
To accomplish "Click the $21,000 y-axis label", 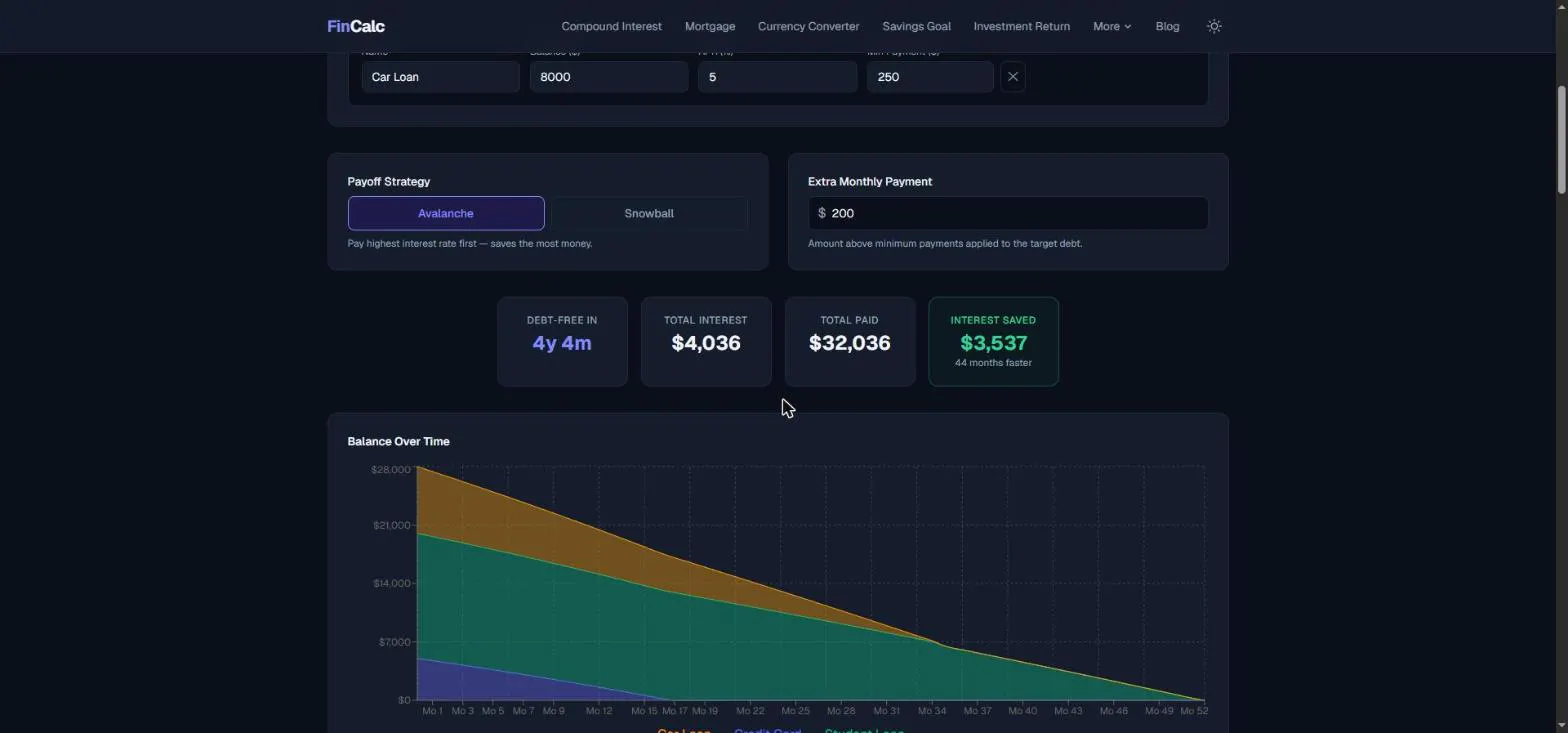I will point(391,526).
